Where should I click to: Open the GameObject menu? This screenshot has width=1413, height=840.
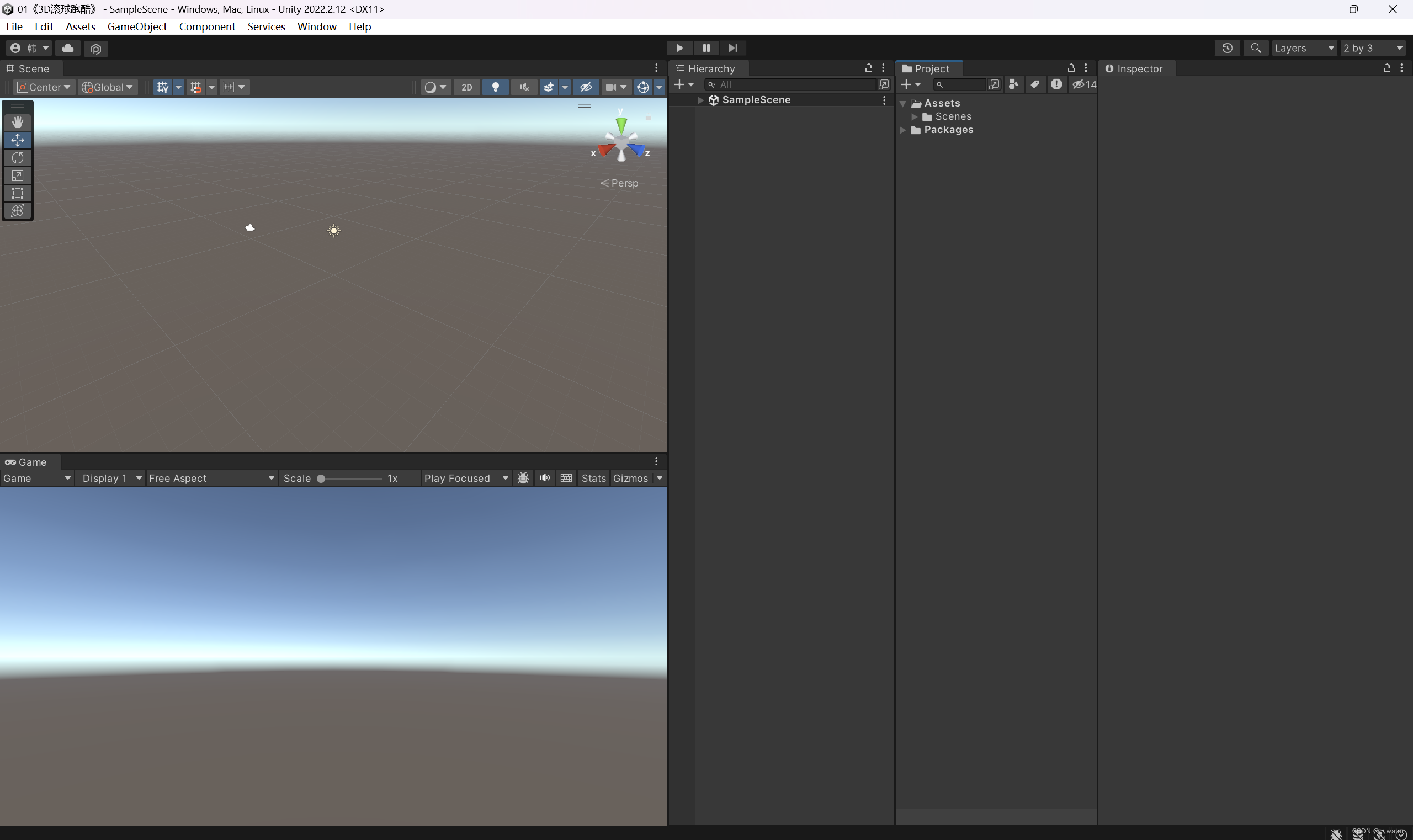pyautogui.click(x=137, y=26)
